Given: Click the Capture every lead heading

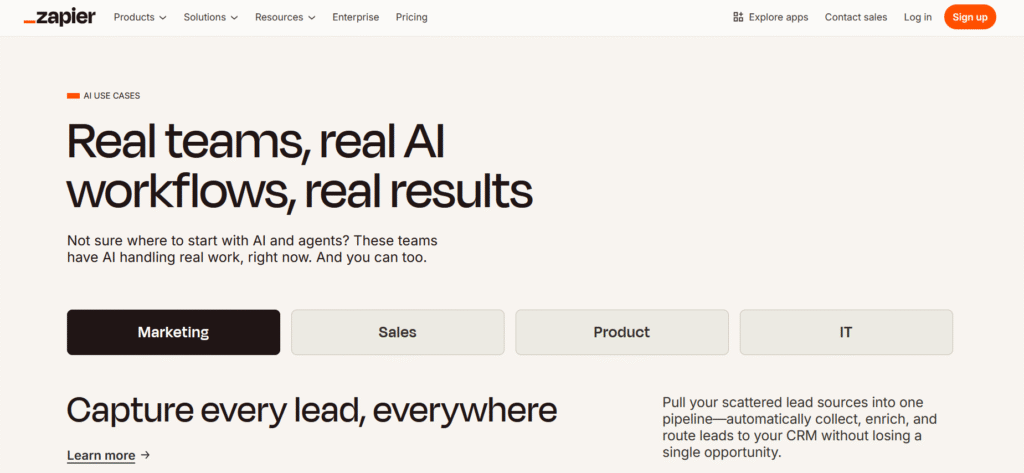Looking at the screenshot, I should pos(311,409).
